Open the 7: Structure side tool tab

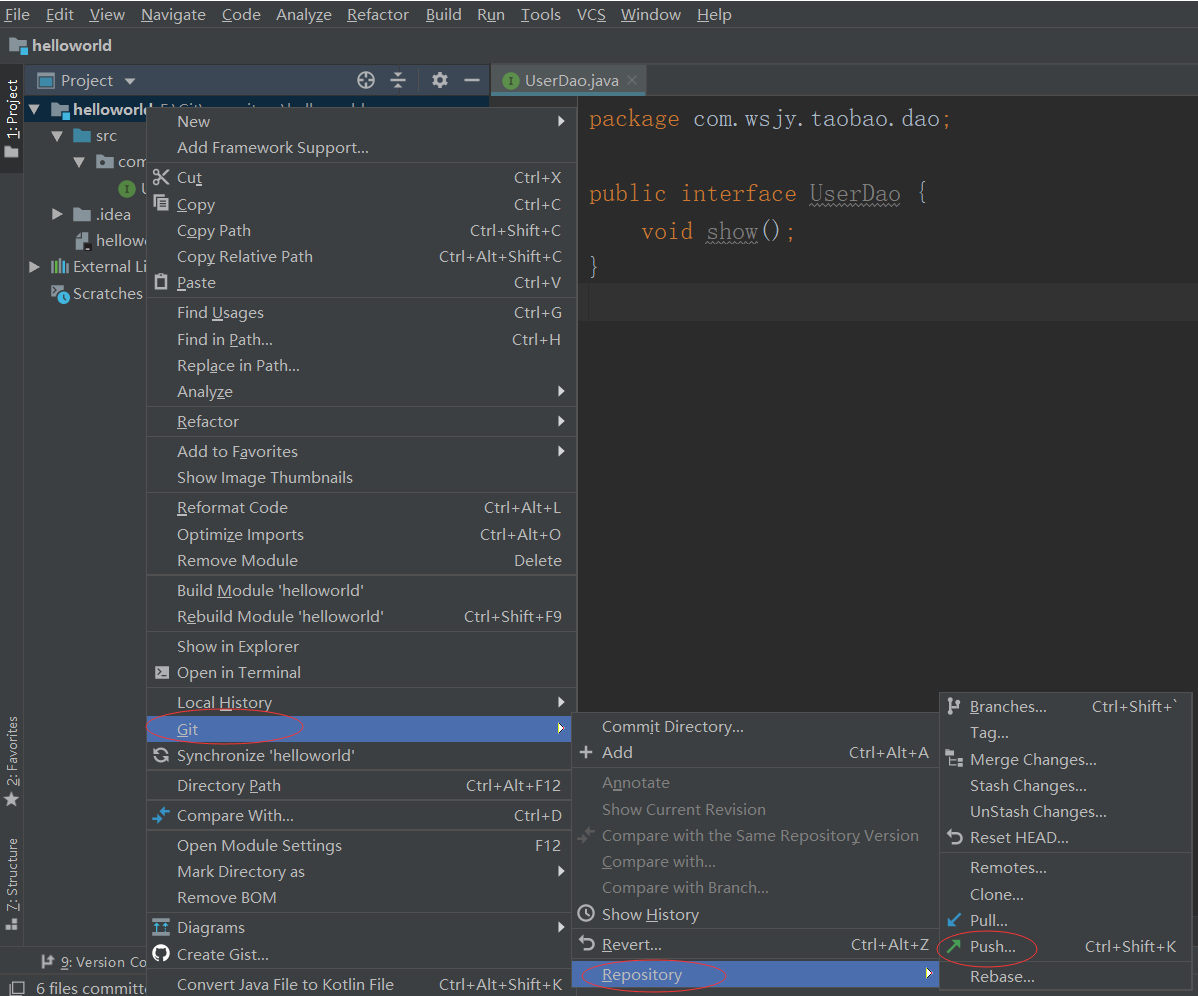(x=11, y=883)
